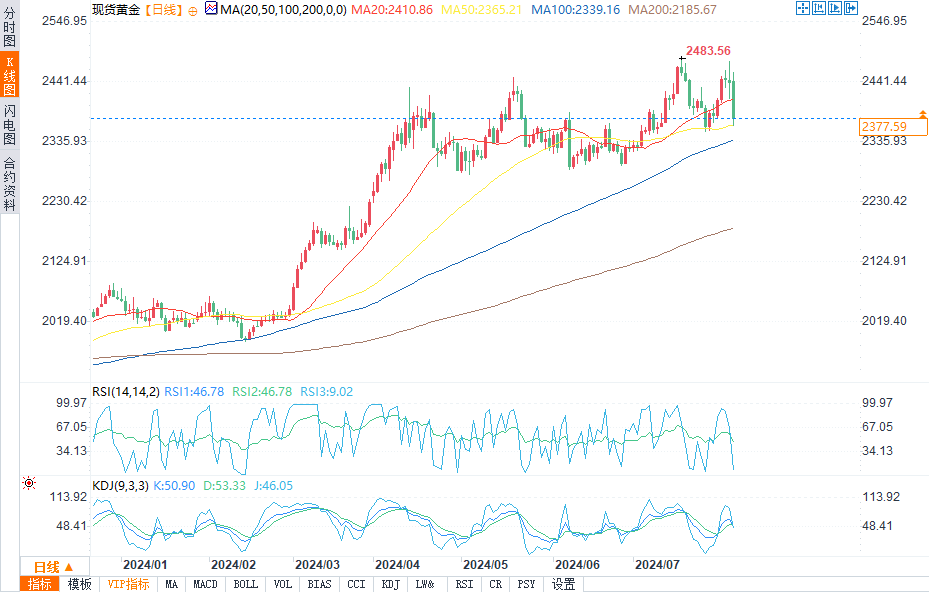Click the jump-to-right-edge chart icon
929x592 pixels.
851,8
